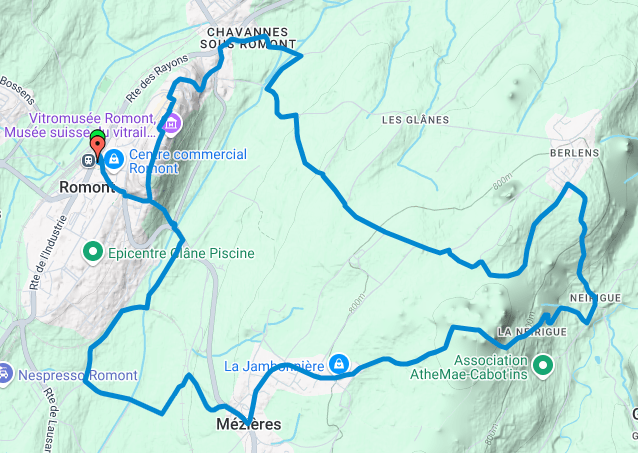The image size is (638, 453).
Task: Click the Centre commercial Romont shopping icon
Action: click(114, 160)
